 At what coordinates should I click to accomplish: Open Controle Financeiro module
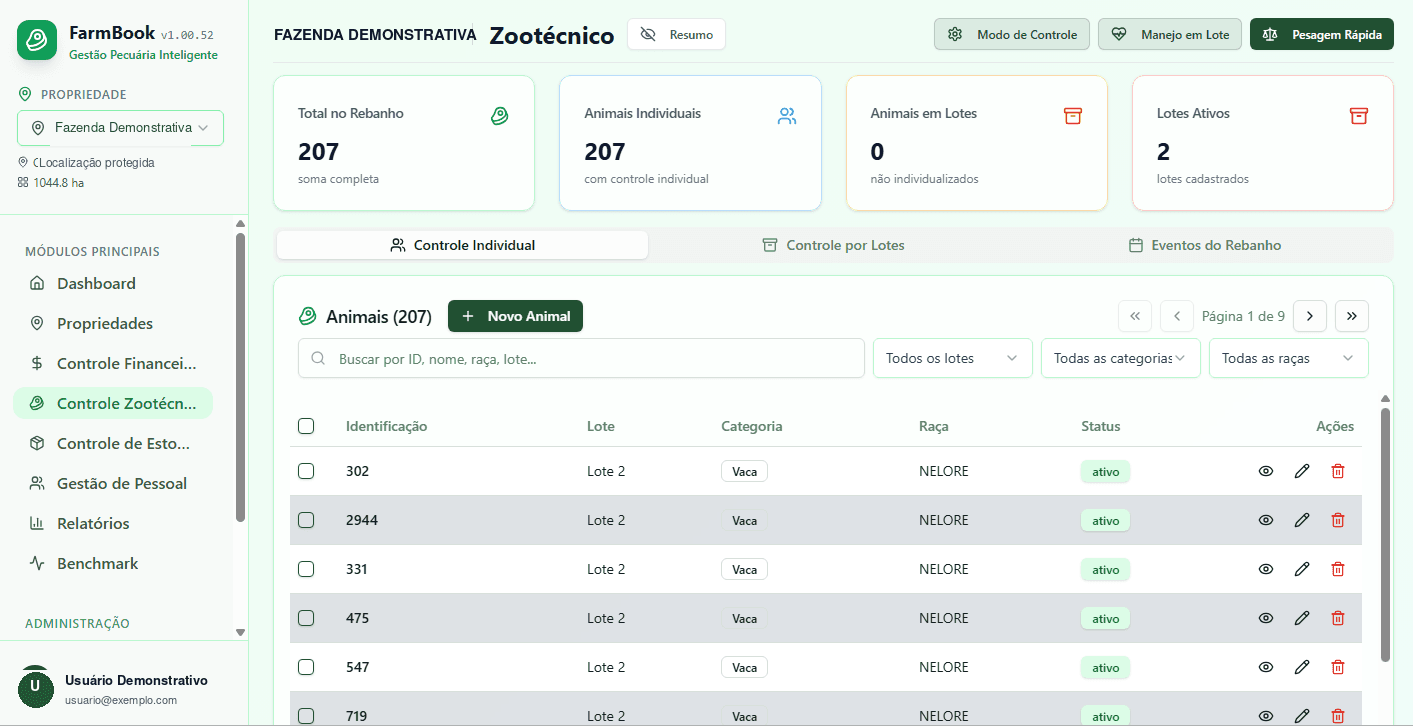click(112, 363)
